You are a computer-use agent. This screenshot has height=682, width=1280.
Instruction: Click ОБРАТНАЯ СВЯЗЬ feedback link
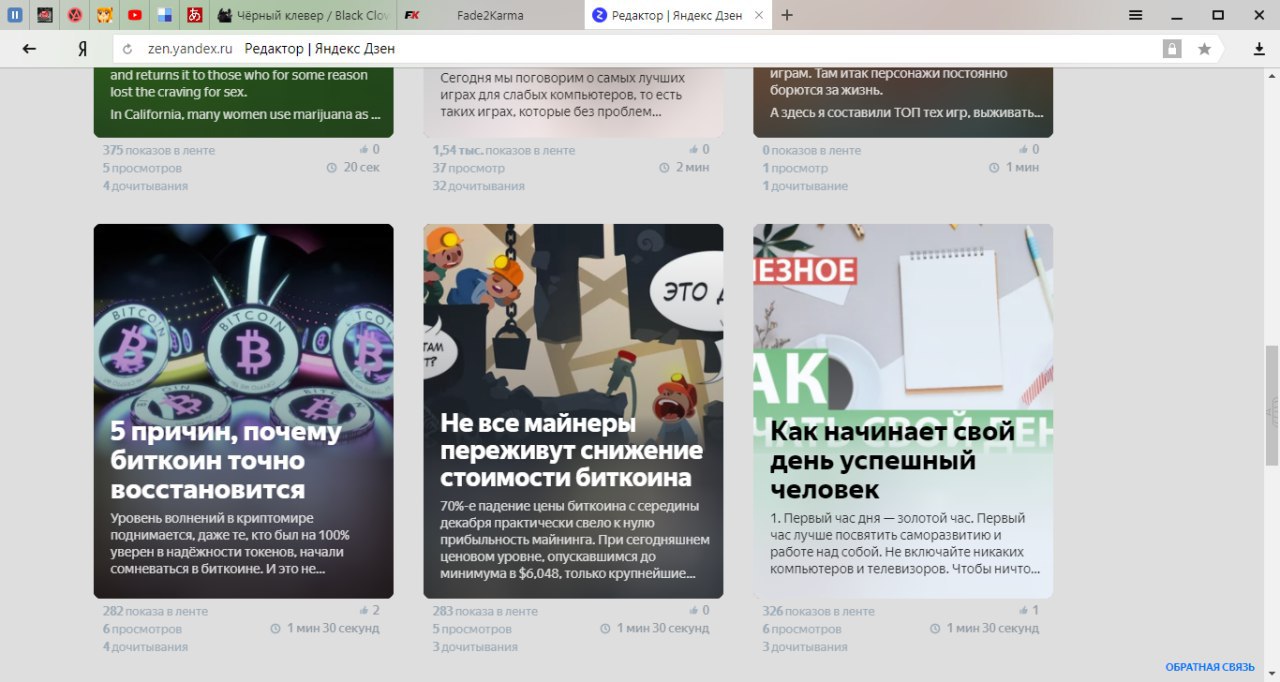(1209, 667)
